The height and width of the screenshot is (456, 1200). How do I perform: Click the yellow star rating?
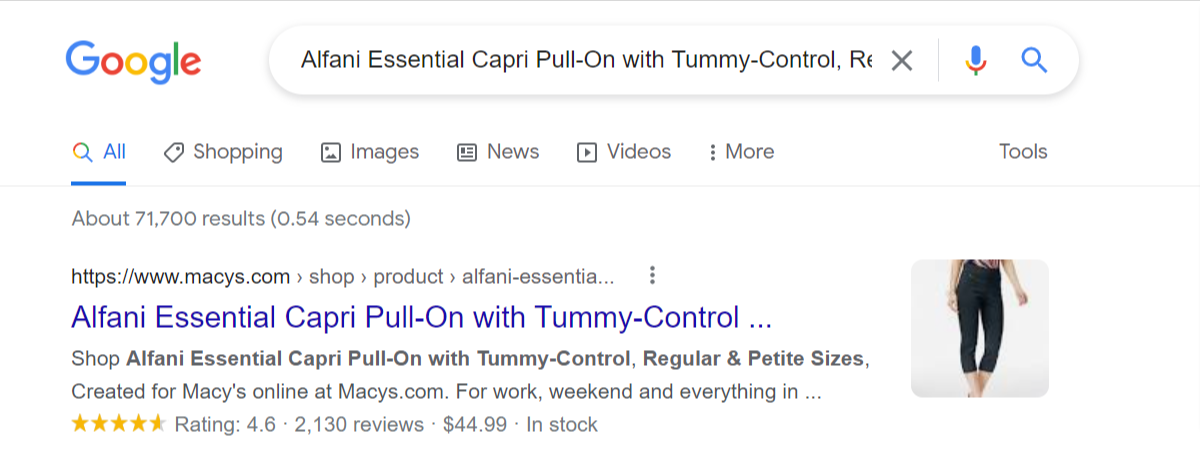click(x=118, y=424)
